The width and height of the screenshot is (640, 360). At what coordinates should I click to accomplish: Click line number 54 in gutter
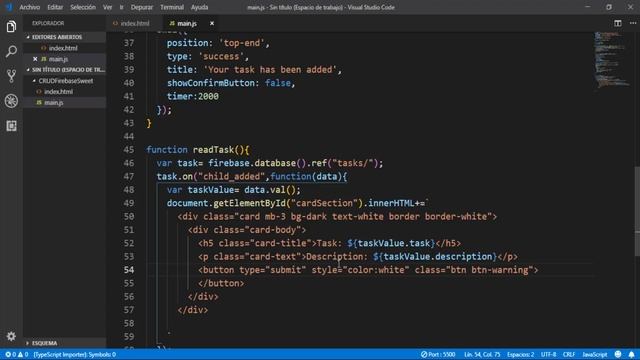(x=129, y=270)
